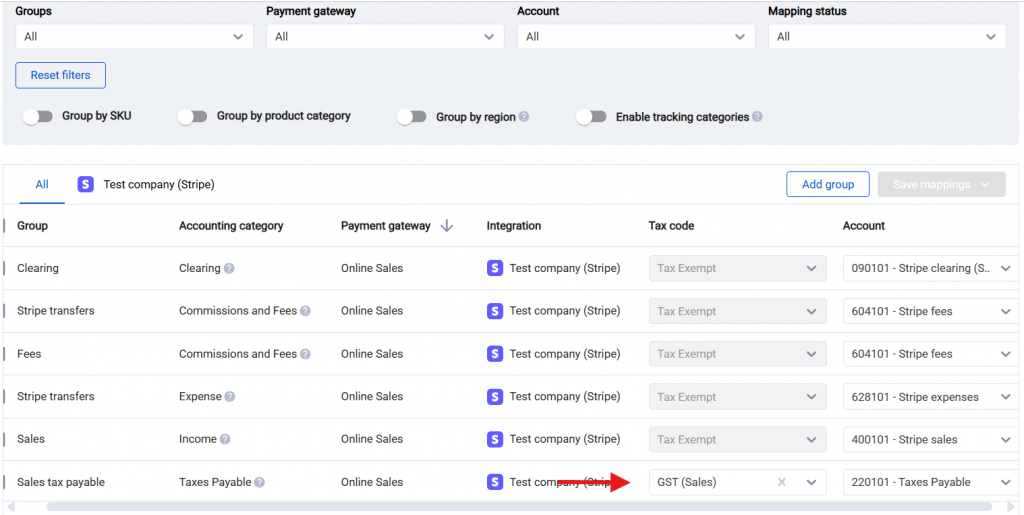
Task: Clear the GST (Sales) tax code selection
Action: (782, 482)
